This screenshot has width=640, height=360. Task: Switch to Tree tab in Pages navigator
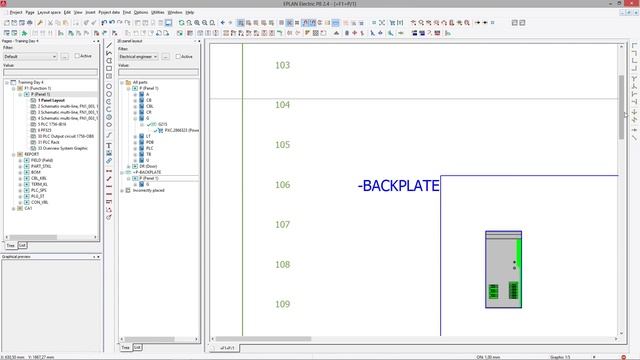pos(11,246)
